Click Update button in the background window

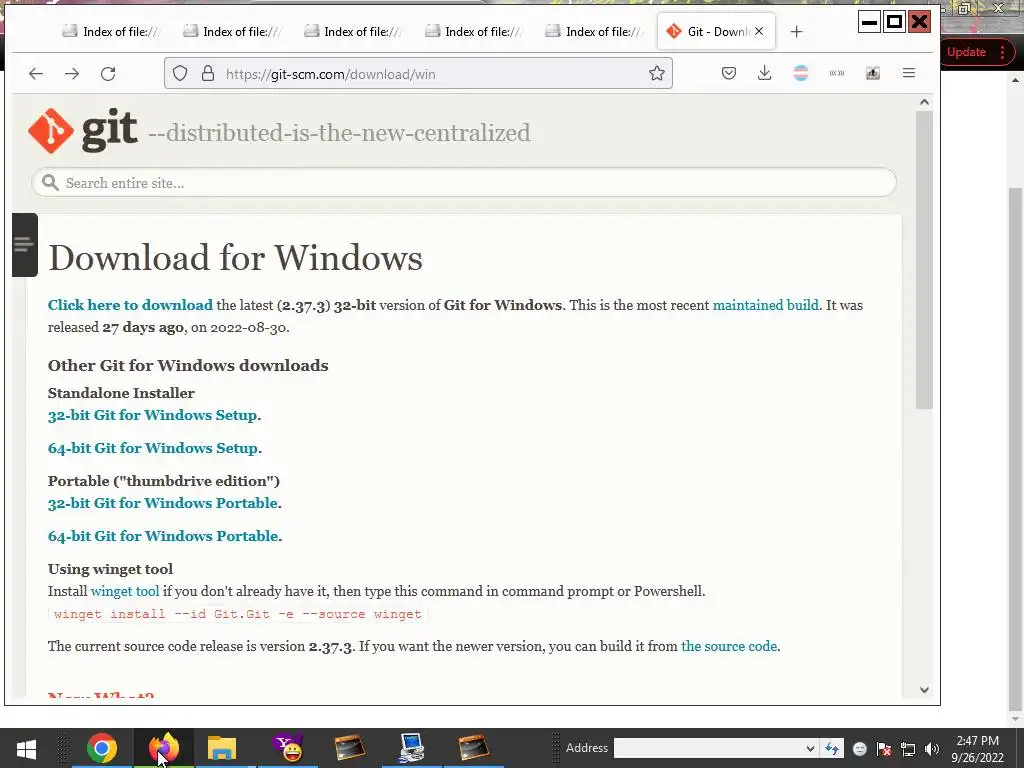tap(966, 52)
